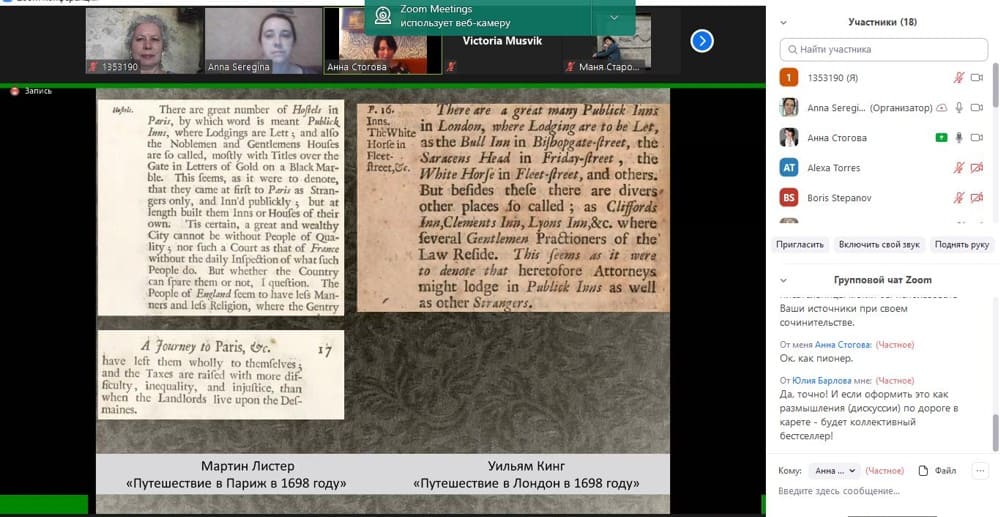Toggle muted microphone for participant 1353190
Screen dimensions: 1000x517
[959, 78]
